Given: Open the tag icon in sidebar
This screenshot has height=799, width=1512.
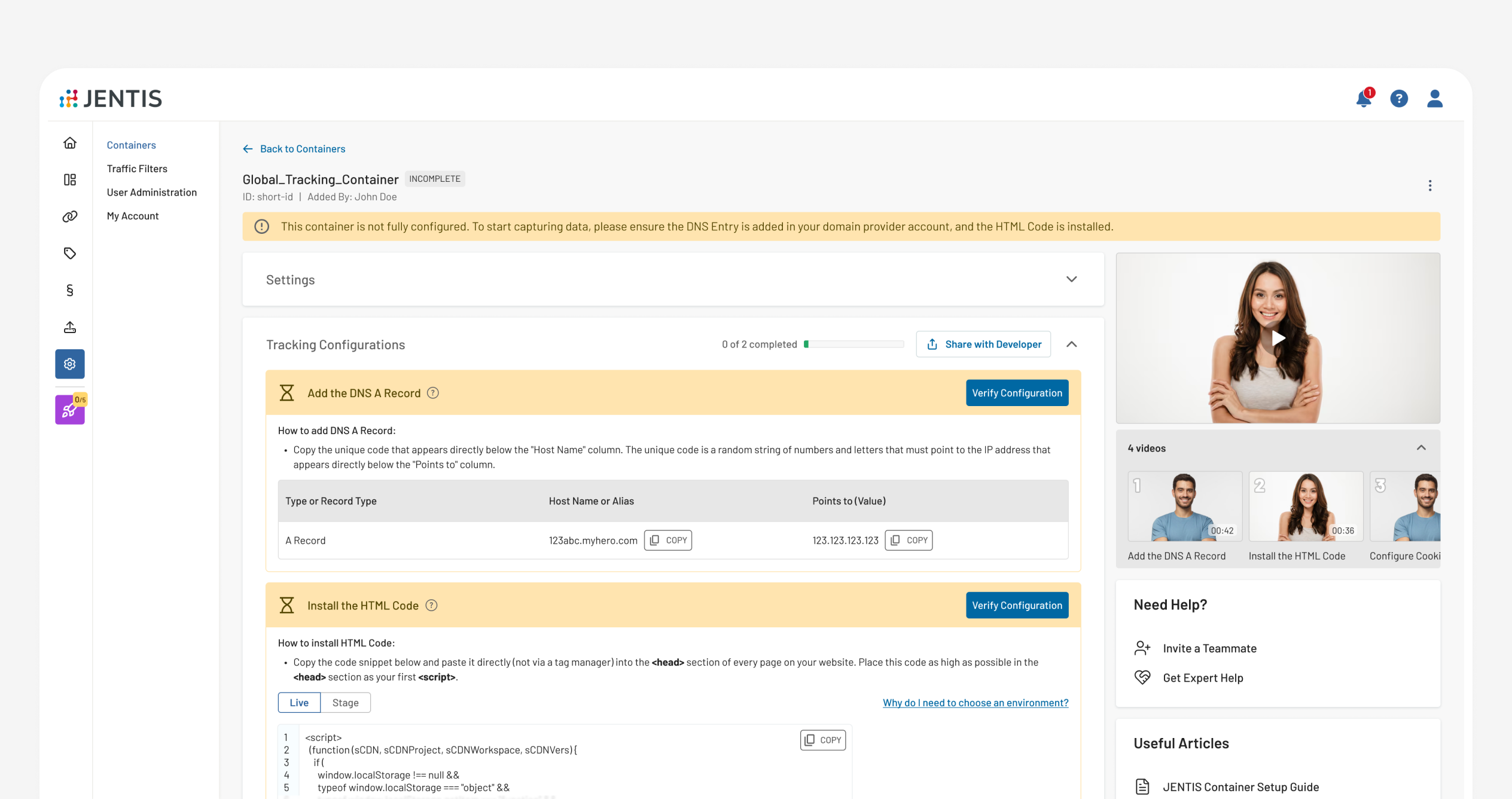Looking at the screenshot, I should tap(70, 254).
